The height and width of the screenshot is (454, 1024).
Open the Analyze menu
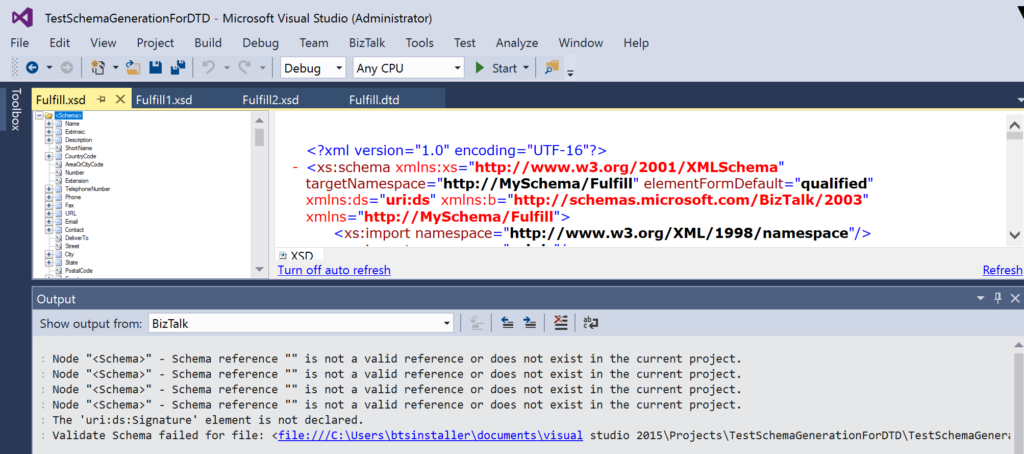(517, 43)
